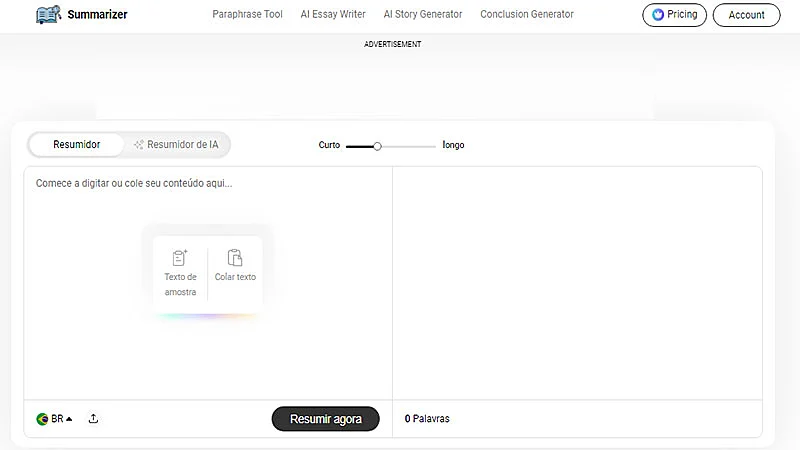Open the BR language dropdown
The width and height of the screenshot is (800, 450).
click(x=55, y=419)
